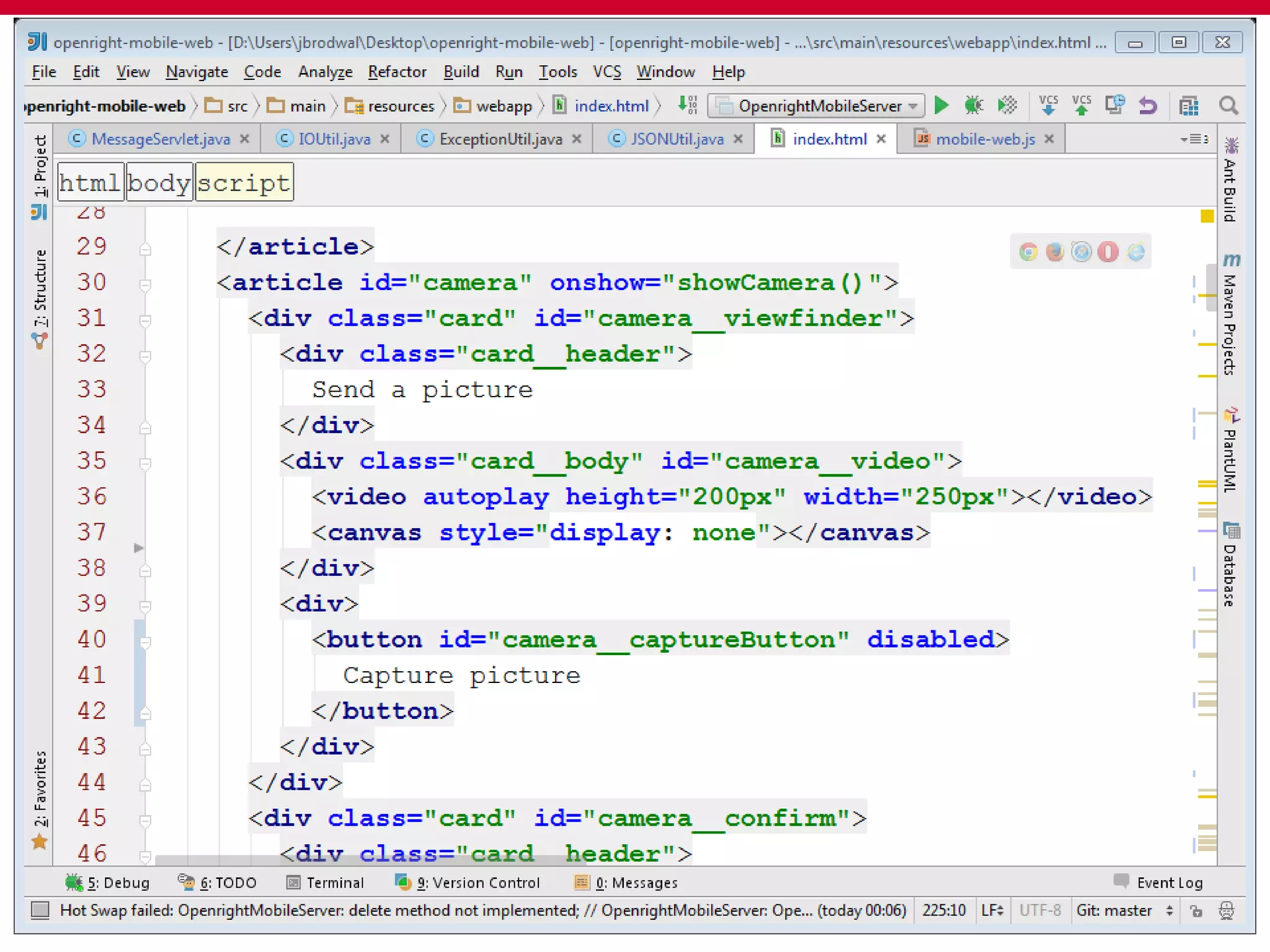Viewport: 1270px width, 952px height.
Task: Click the purple revert changes arrow
Action: tap(1148, 106)
